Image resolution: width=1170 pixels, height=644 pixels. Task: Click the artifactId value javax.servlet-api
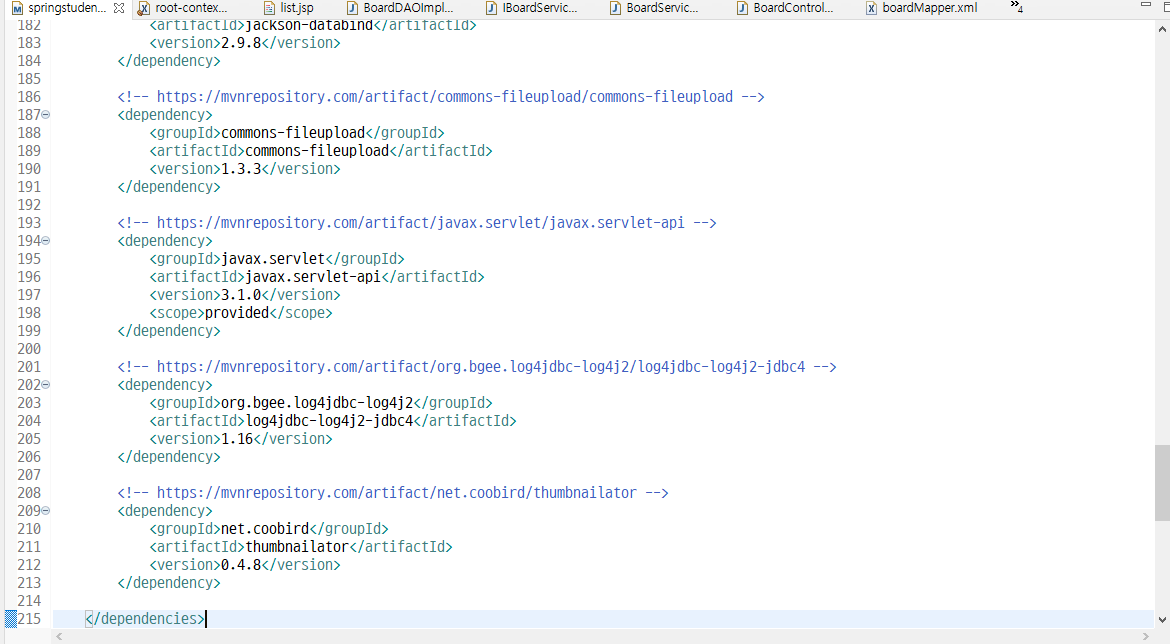[x=313, y=277]
